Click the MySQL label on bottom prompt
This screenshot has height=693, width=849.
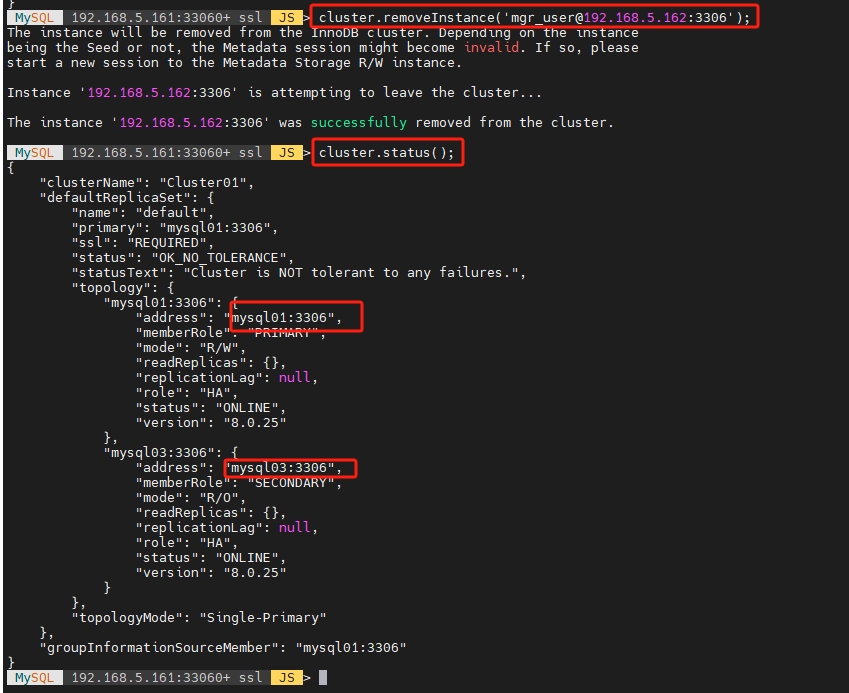pyautogui.click(x=35, y=677)
